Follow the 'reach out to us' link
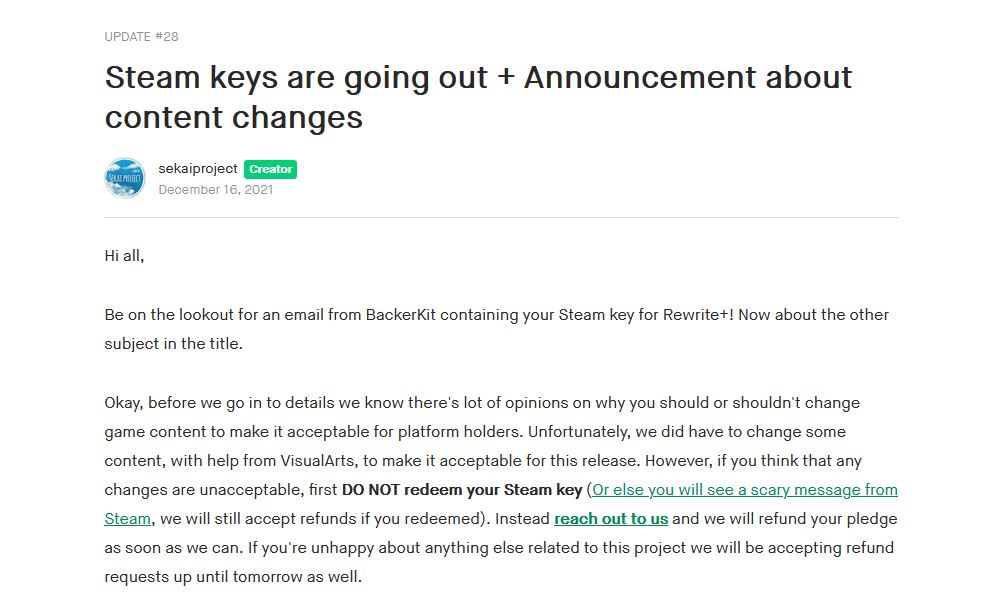997x616 pixels. (611, 519)
